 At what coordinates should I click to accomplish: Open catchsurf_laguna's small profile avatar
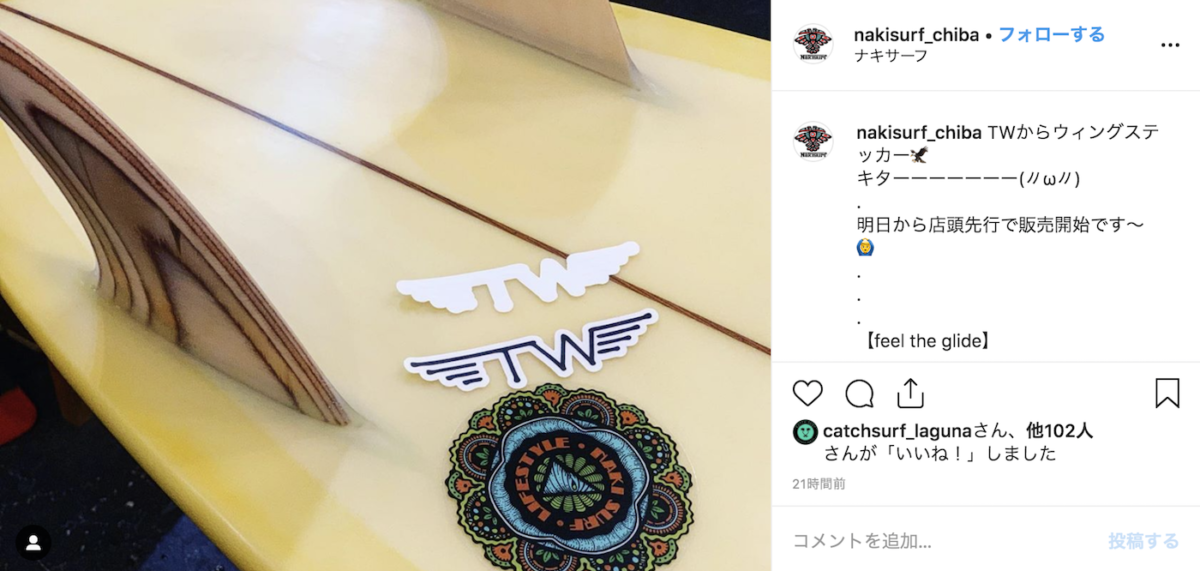tap(805, 432)
